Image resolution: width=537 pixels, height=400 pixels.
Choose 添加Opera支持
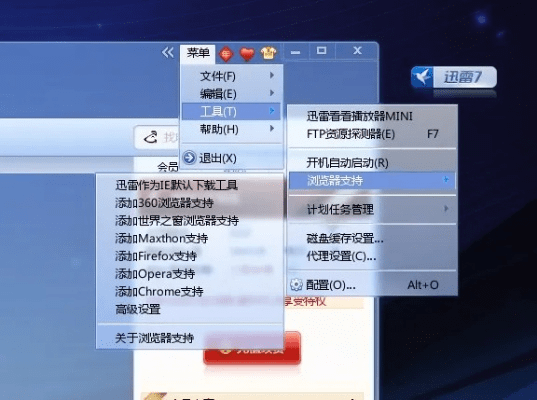click(x=190, y=274)
